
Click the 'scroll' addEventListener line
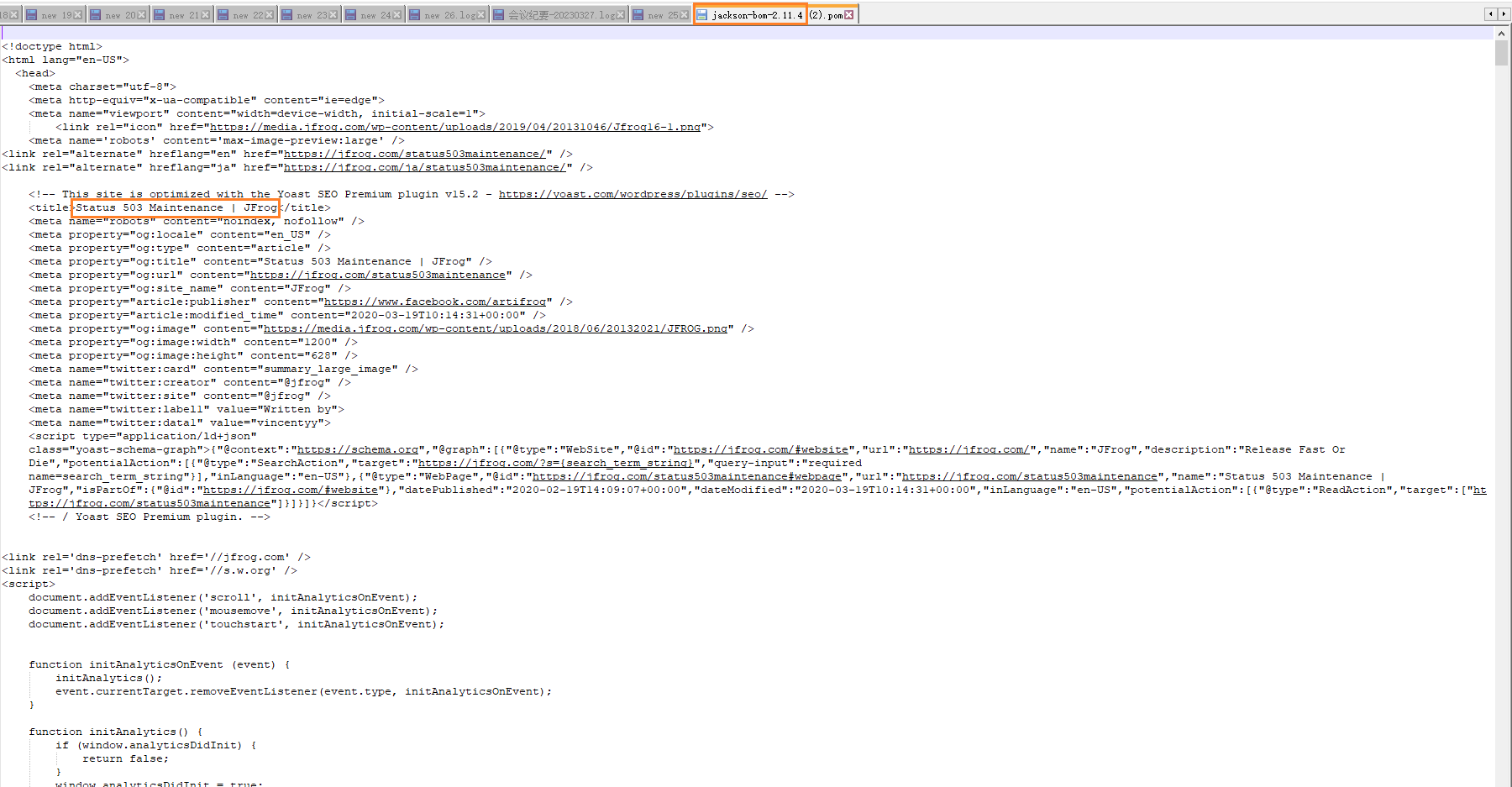[223, 598]
